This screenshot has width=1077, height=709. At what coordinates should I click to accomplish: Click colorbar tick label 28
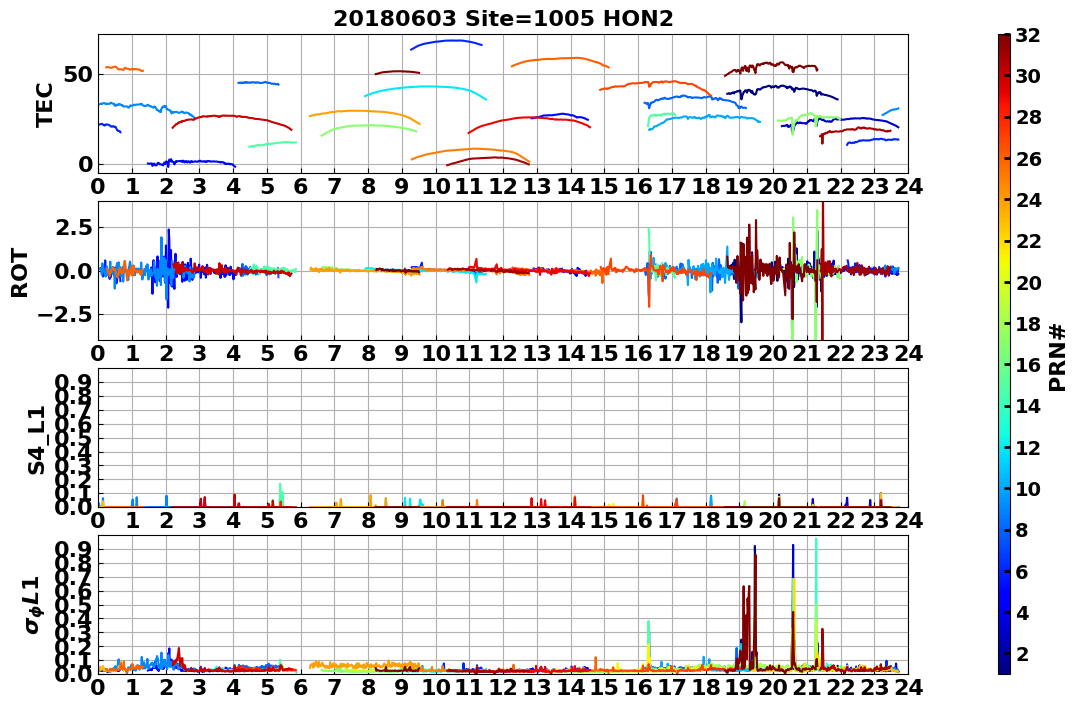click(1028, 117)
